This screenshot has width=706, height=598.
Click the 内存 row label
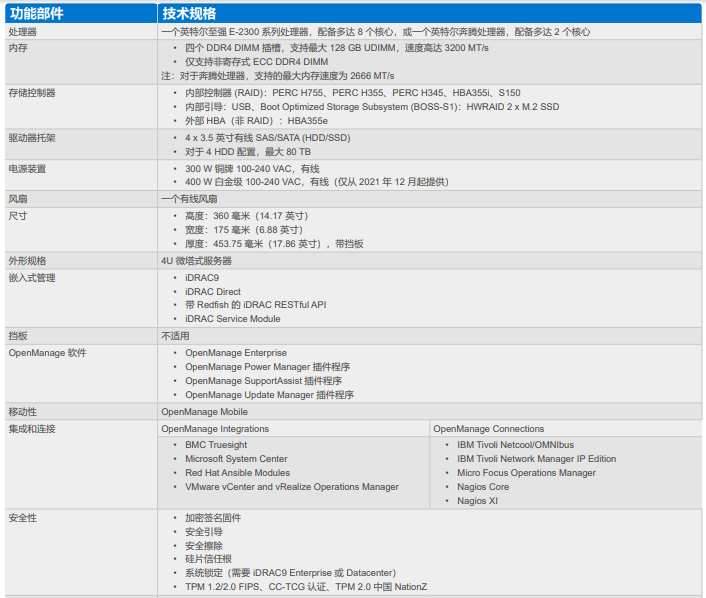pos(18,47)
